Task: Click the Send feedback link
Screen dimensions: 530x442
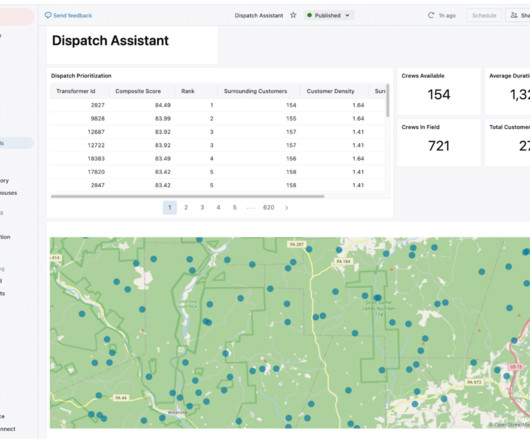Action: 68,16
